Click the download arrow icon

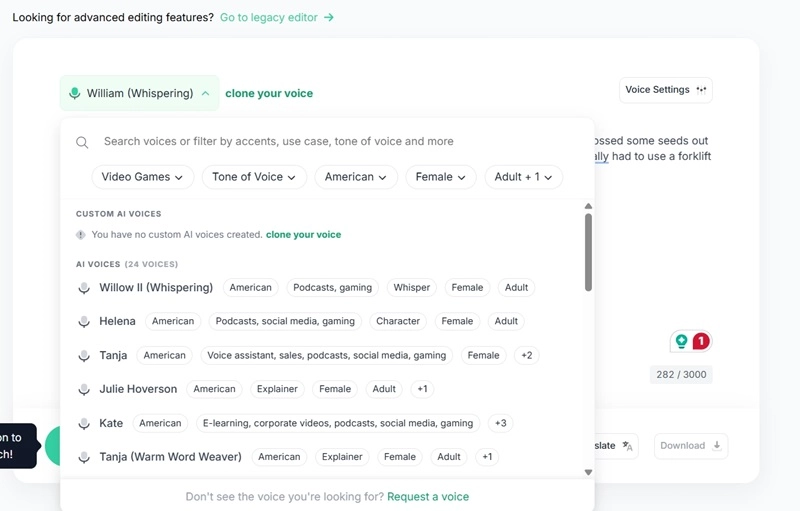(717, 446)
